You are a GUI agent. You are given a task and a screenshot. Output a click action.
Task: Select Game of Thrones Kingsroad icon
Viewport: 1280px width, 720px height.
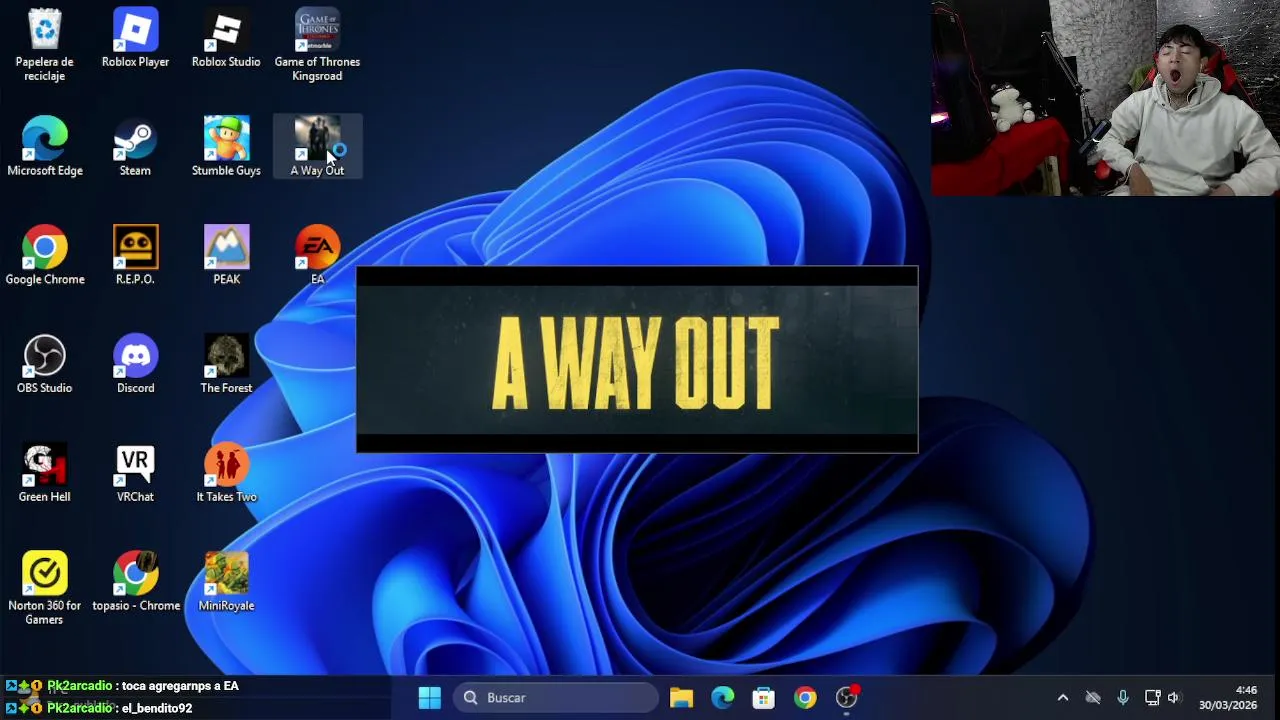click(x=317, y=45)
